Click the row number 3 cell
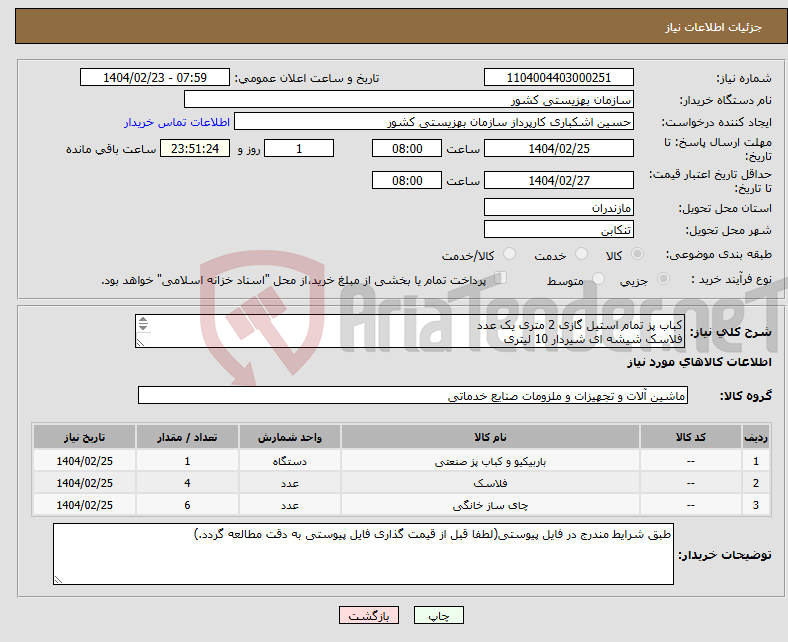This screenshot has height=642, width=788. tap(756, 505)
